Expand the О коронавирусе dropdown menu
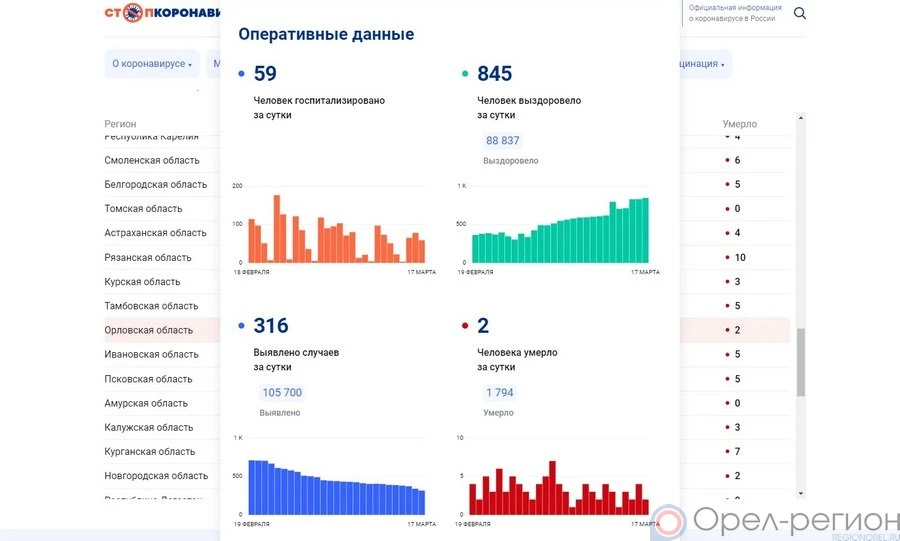This screenshot has width=900, height=541. (151, 64)
